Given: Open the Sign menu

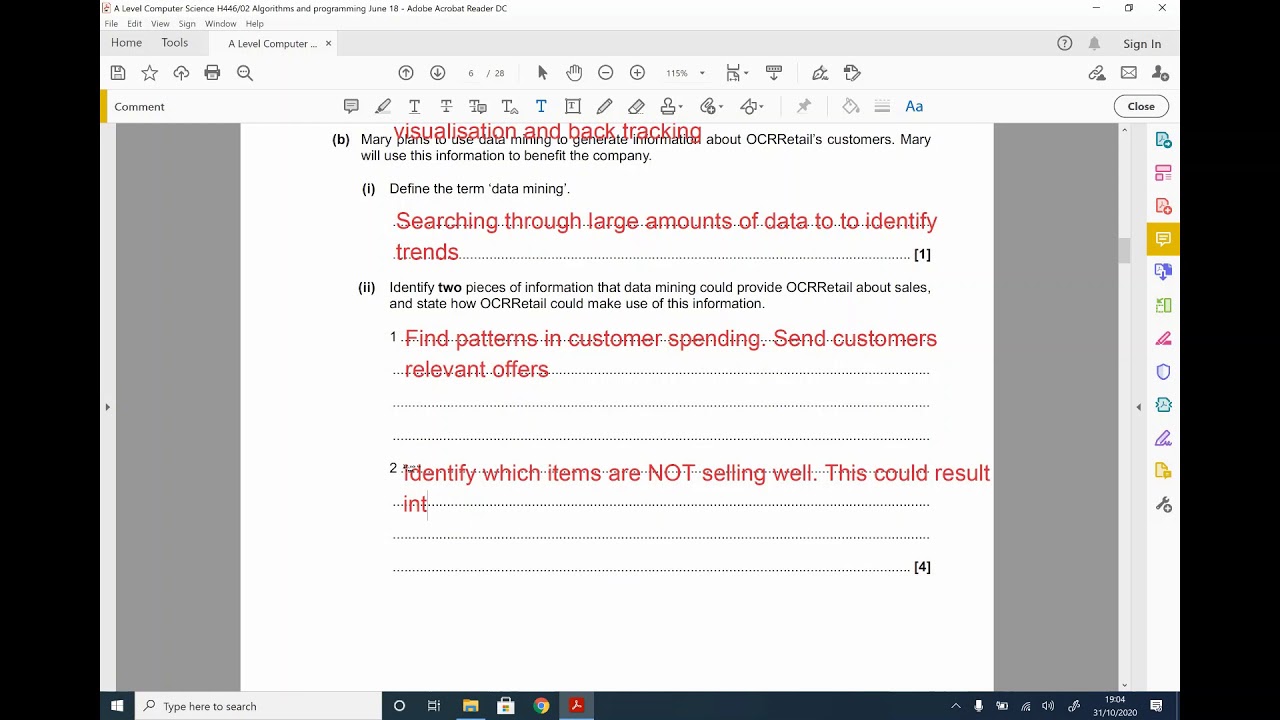Looking at the screenshot, I should [x=187, y=24].
